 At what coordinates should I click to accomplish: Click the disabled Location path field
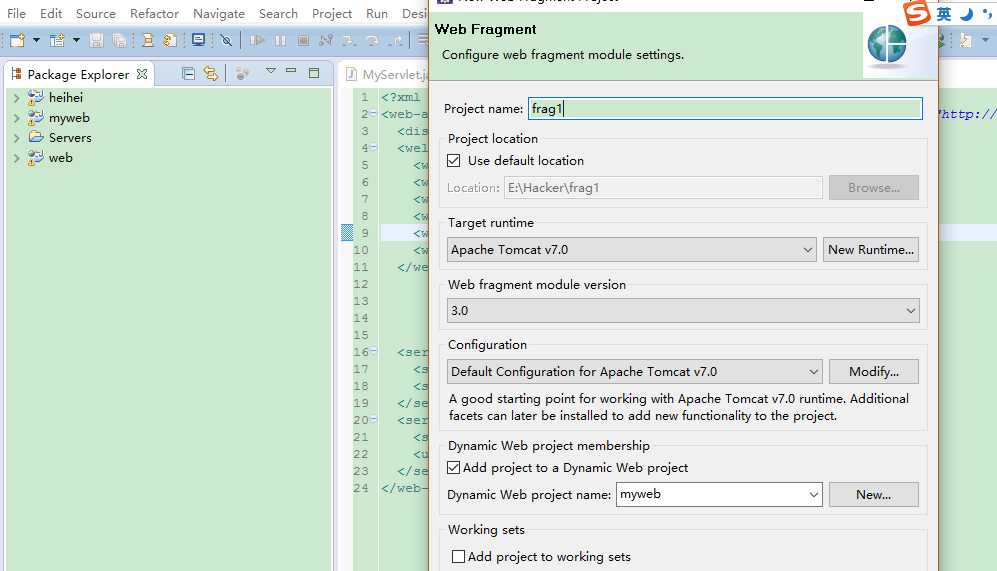click(663, 188)
